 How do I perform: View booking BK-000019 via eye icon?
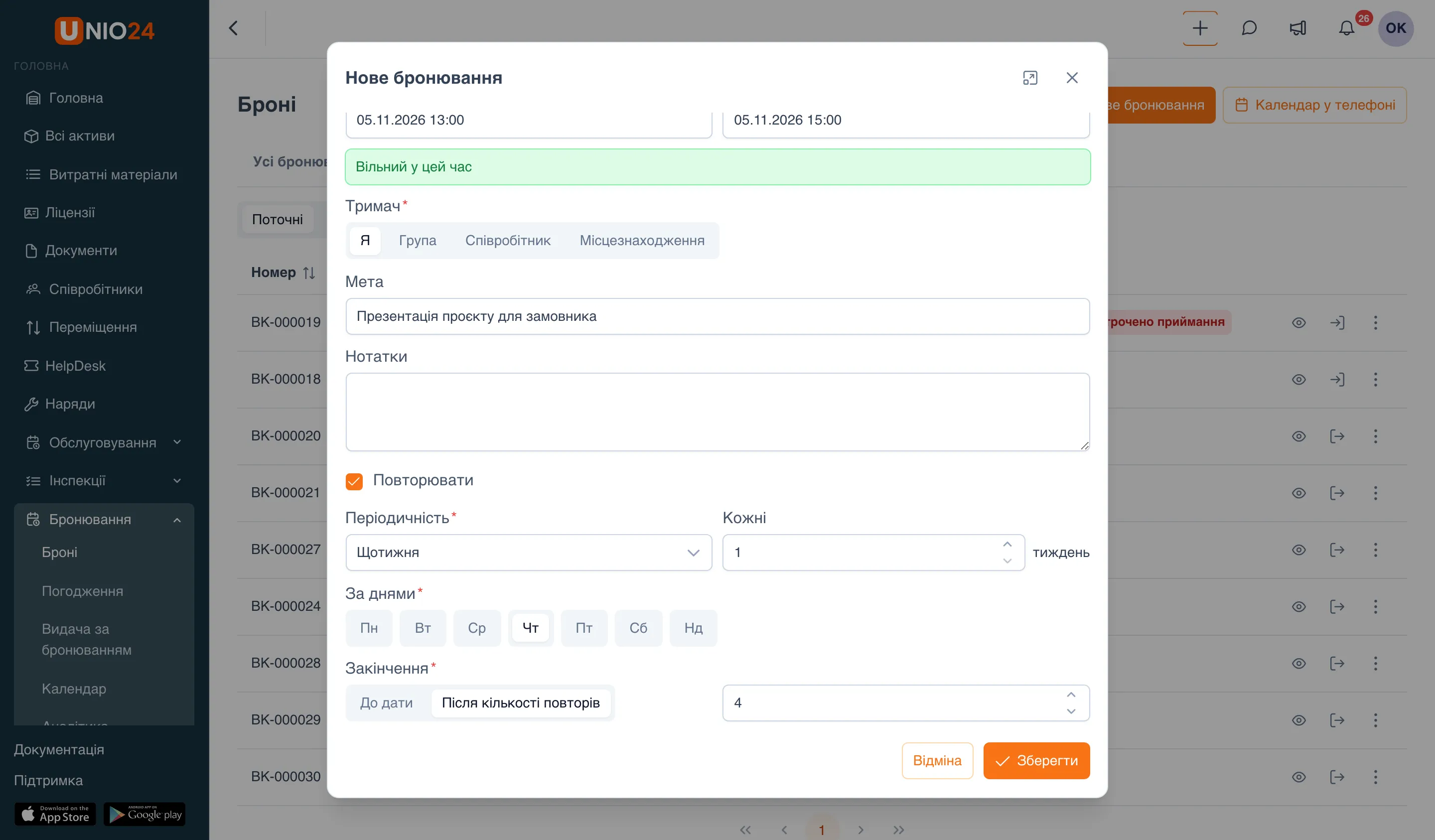[x=1298, y=322]
